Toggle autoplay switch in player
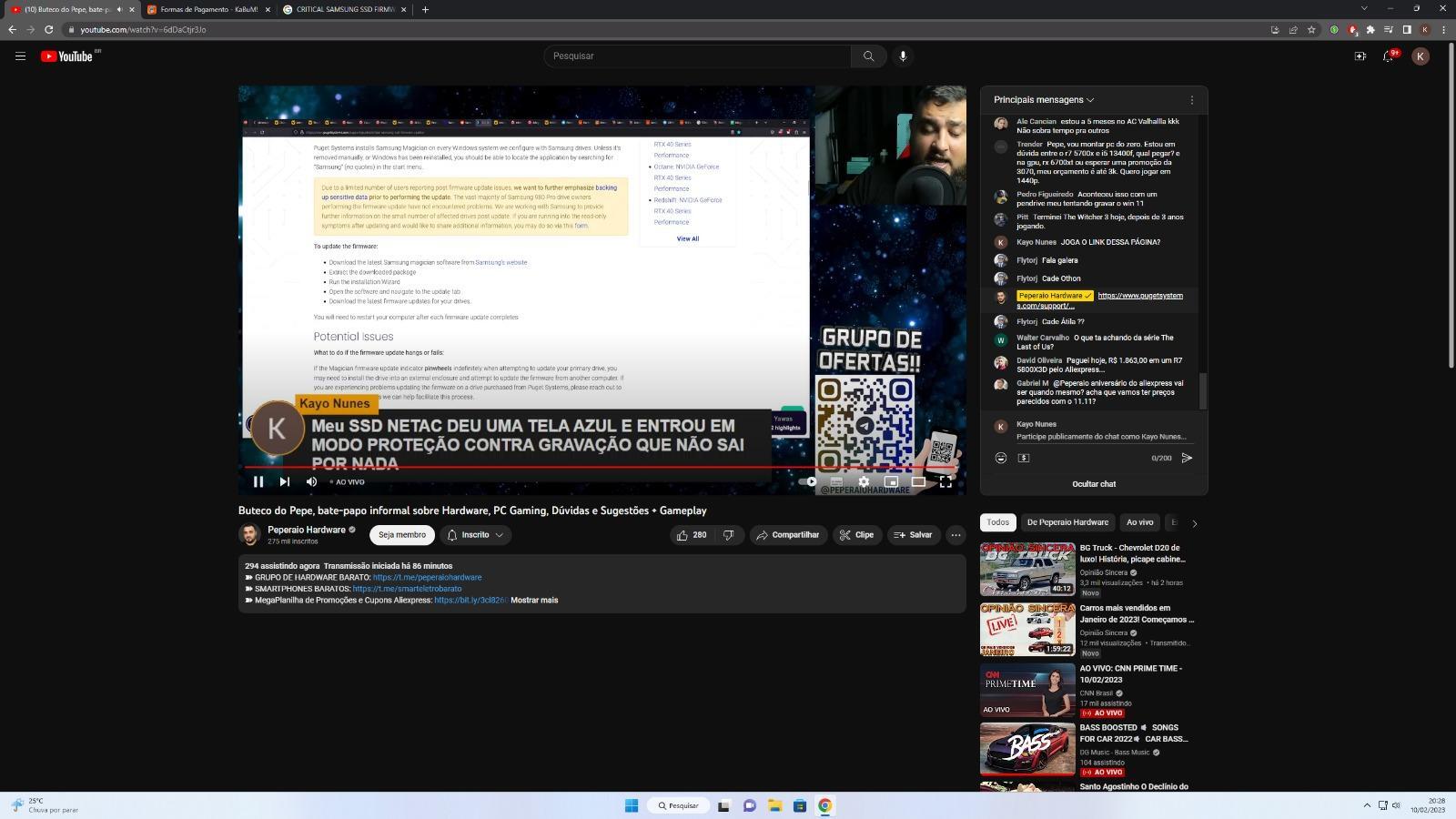This screenshot has width=1456, height=819. (809, 481)
